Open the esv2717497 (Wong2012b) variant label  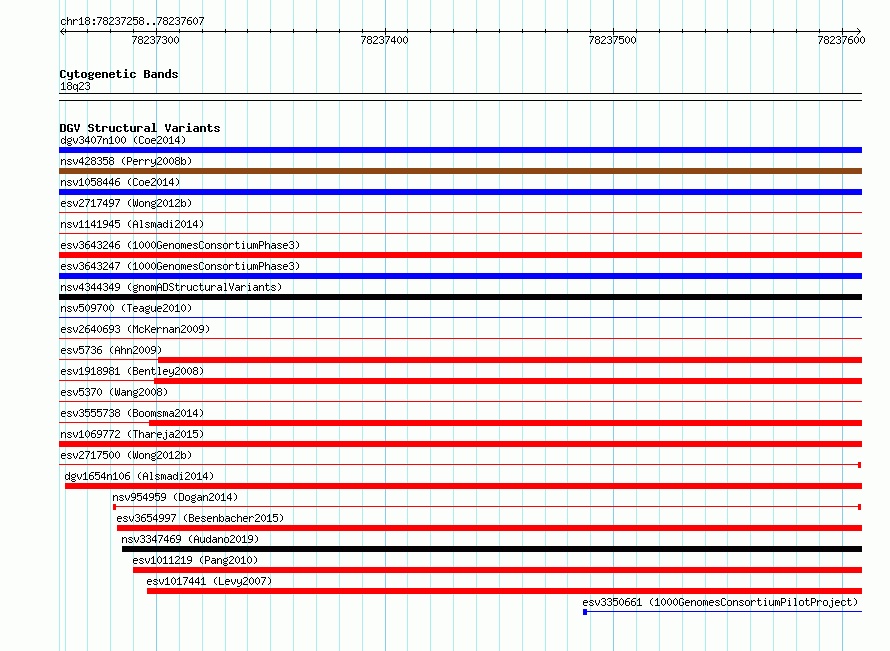(x=126, y=203)
